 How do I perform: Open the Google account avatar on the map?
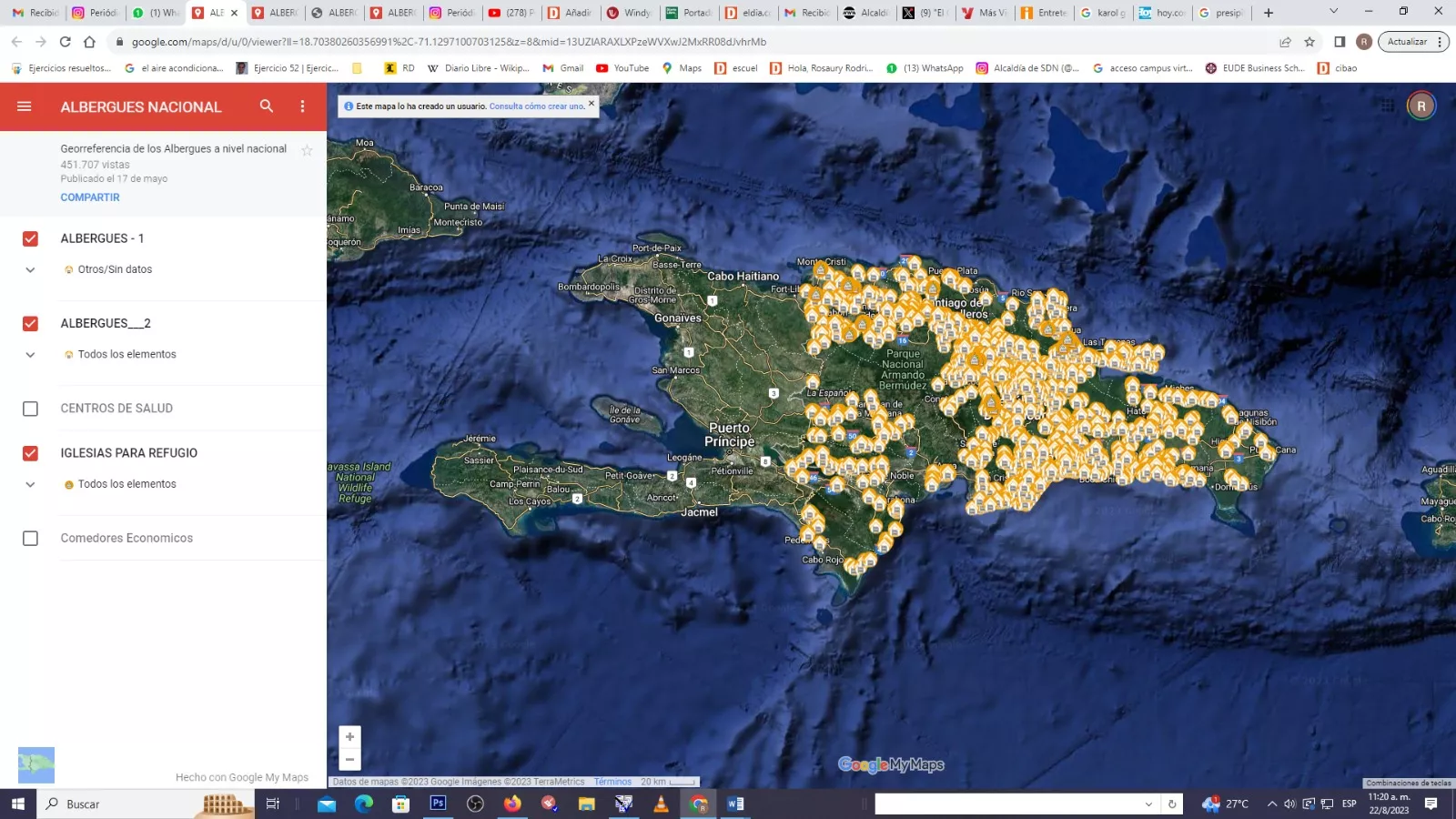pyautogui.click(x=1421, y=106)
